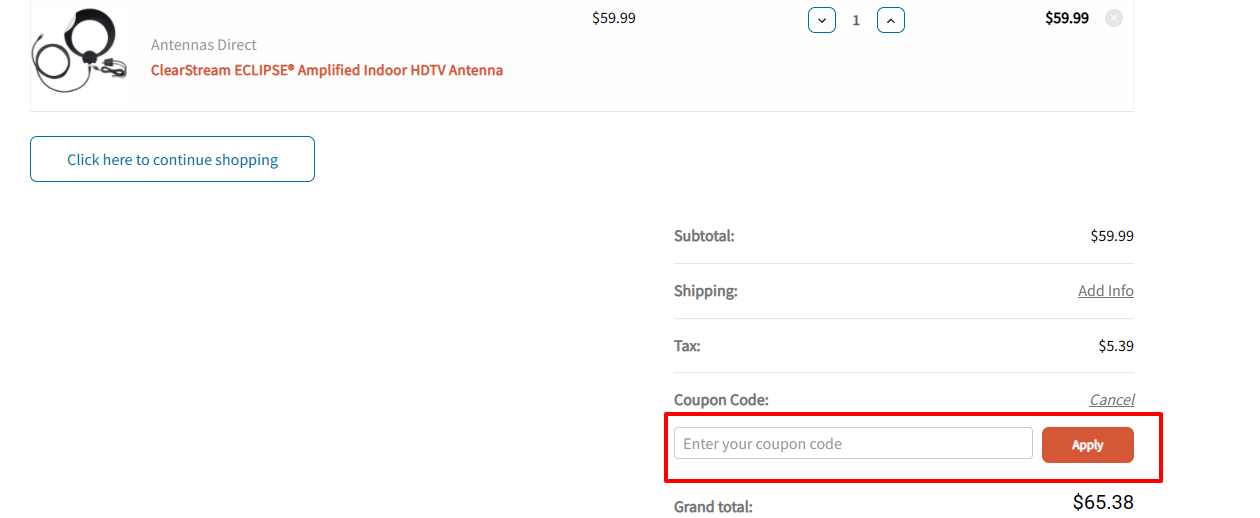Select the Grand total: label
The image size is (1260, 518).
tap(713, 507)
